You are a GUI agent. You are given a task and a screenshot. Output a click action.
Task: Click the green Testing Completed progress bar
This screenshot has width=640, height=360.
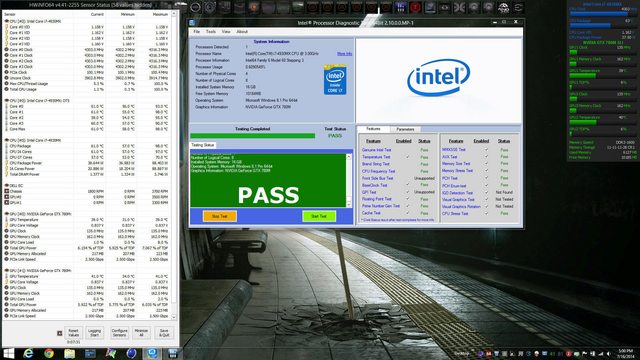click(x=253, y=136)
